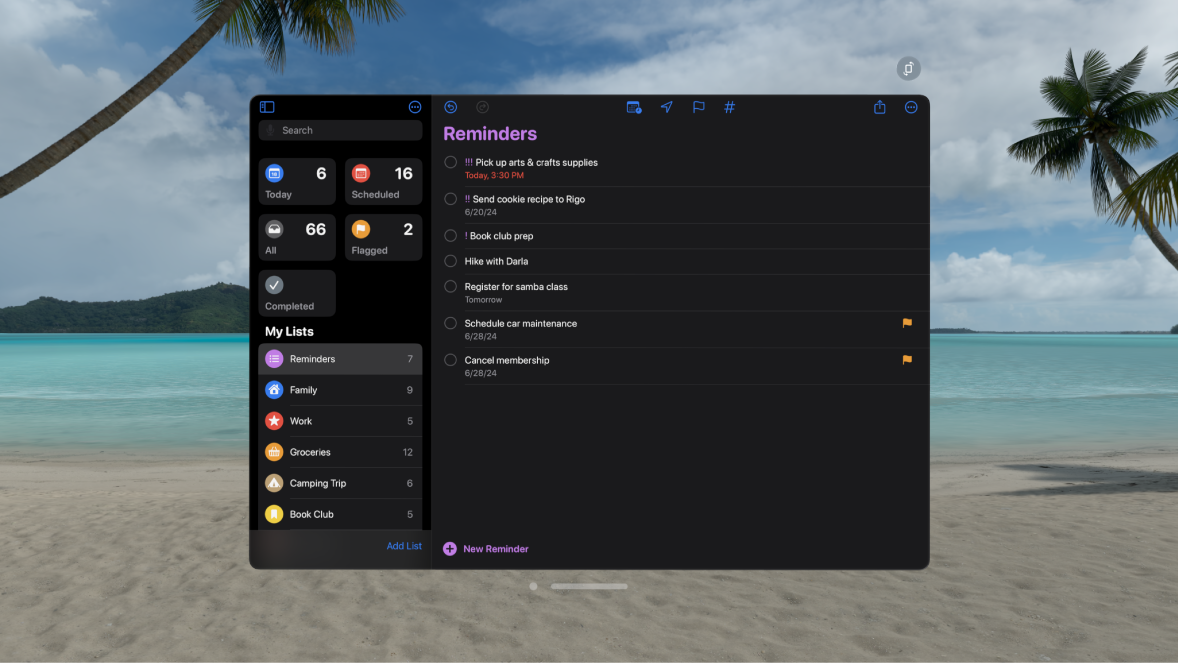The image size is (1178, 666).
Task: Open the Scheduled smart list
Action: (x=383, y=181)
